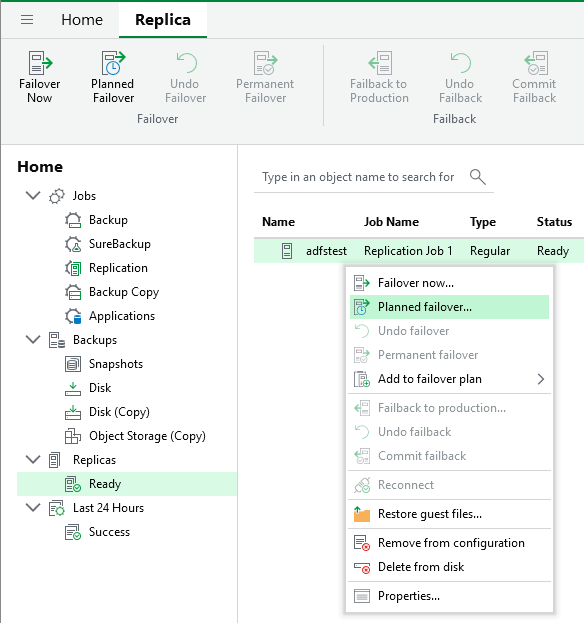The width and height of the screenshot is (584, 623).
Task: Click Failback to Production ribbon button
Action: 379,77
